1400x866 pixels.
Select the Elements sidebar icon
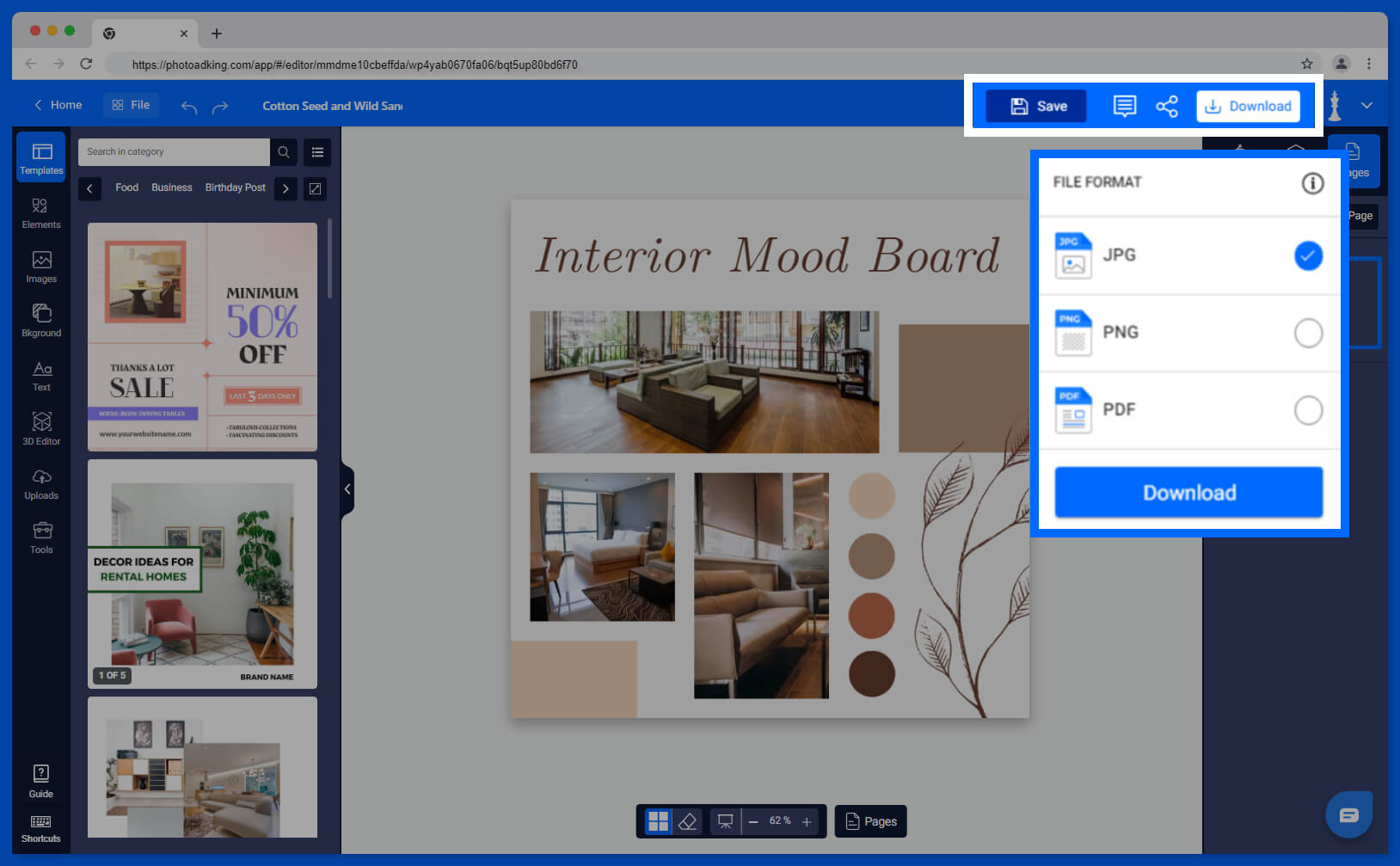(x=40, y=213)
